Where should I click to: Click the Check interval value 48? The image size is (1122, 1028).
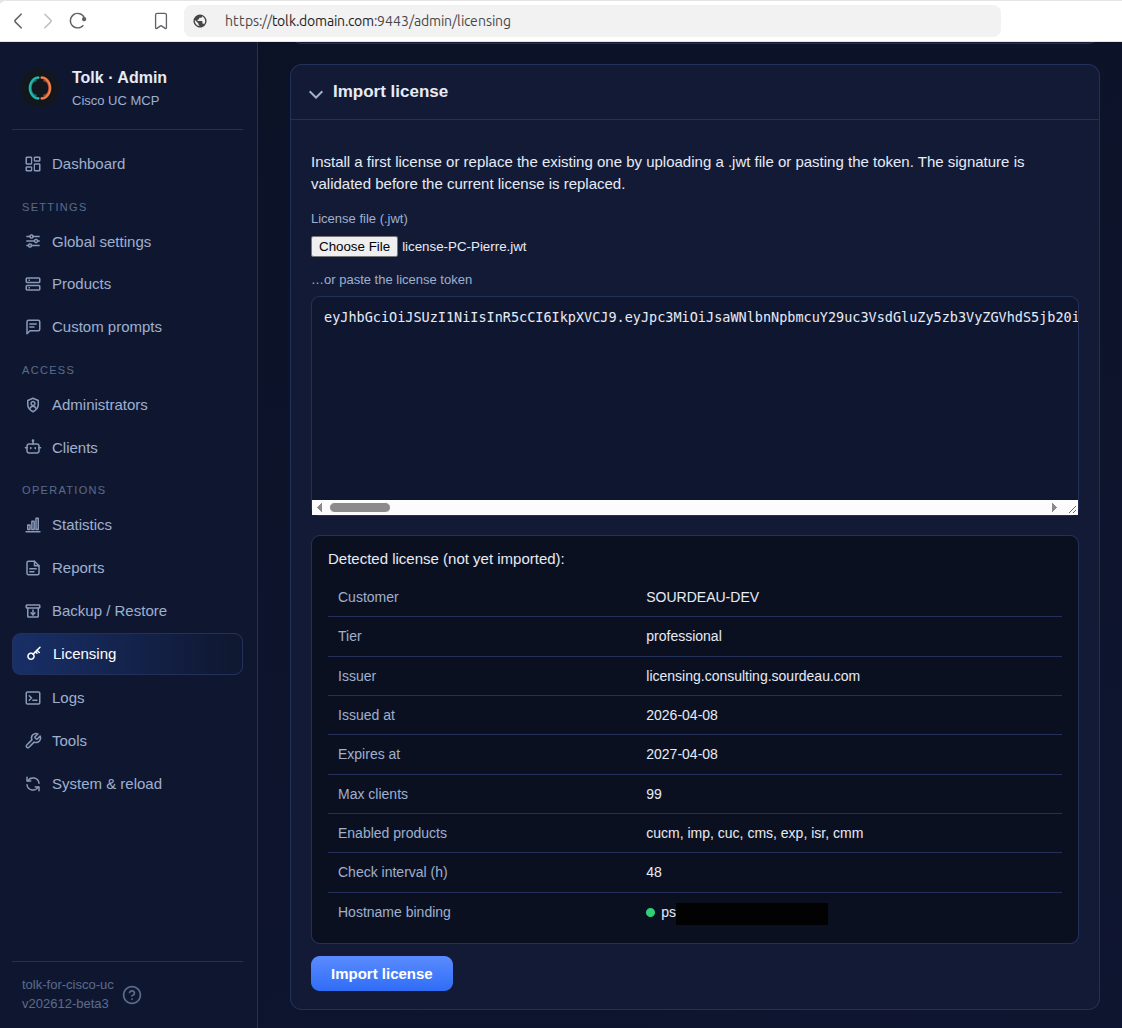click(653, 872)
